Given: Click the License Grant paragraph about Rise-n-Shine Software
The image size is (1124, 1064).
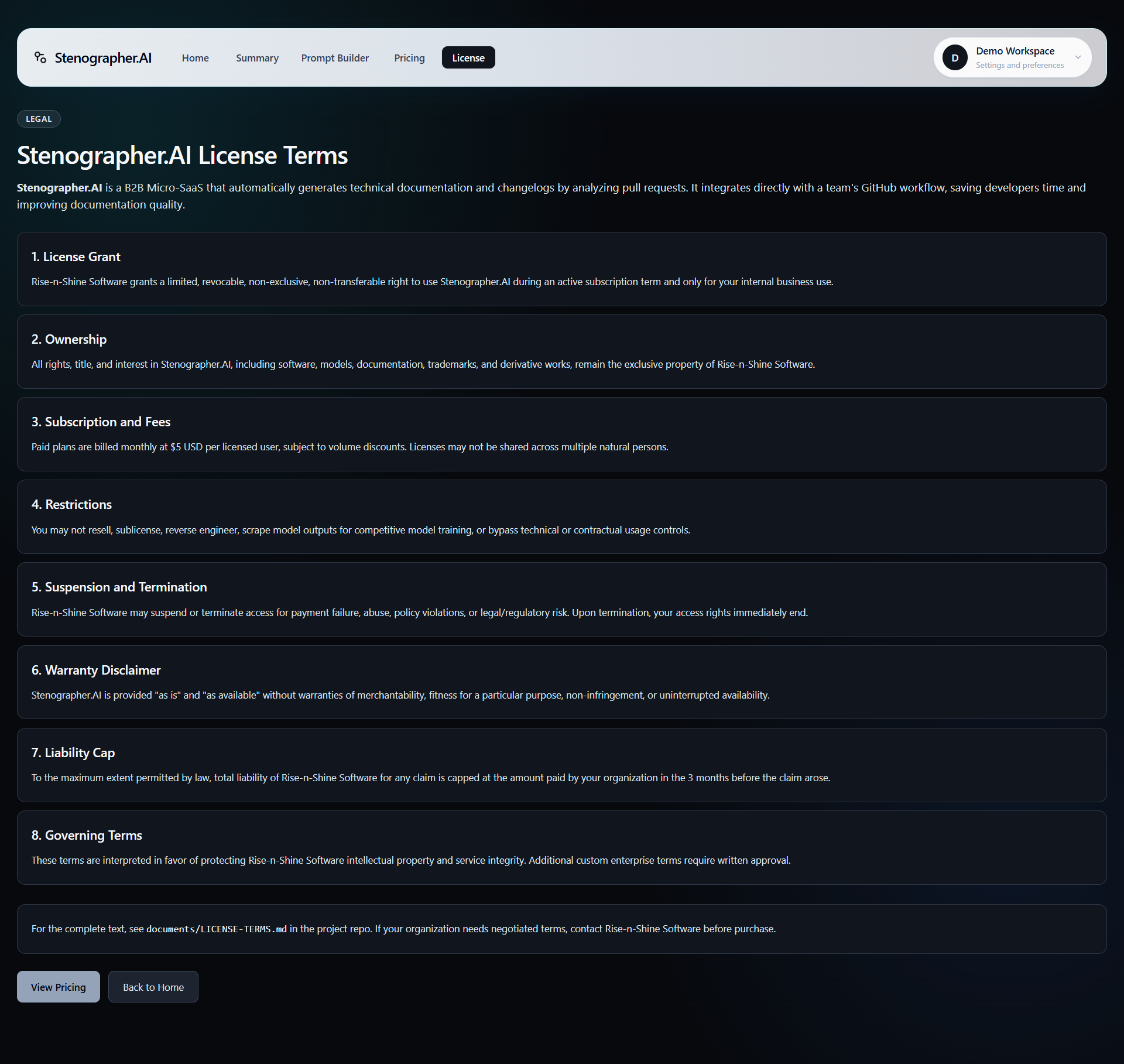Looking at the screenshot, I should [433, 282].
